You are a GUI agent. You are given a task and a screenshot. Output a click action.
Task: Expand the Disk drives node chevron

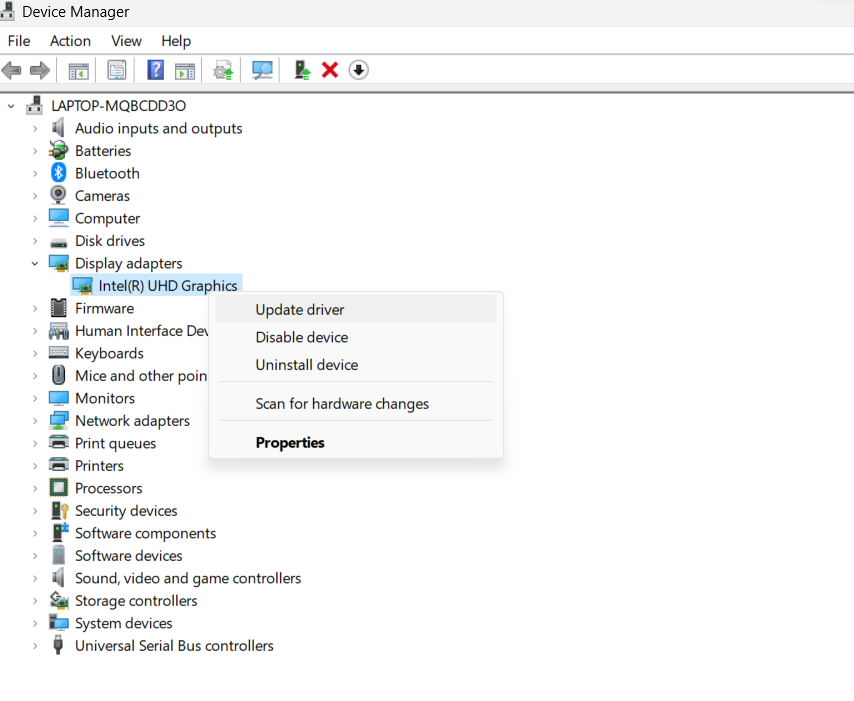[x=35, y=241]
